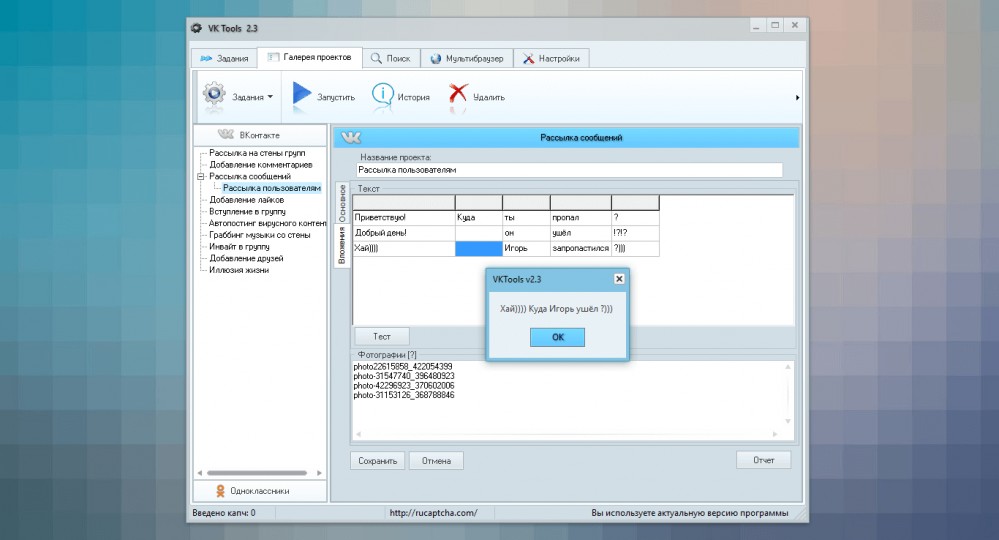Screen dimensions: 999x540
Task: Open the Мультибраузер tab
Action: click(467, 58)
